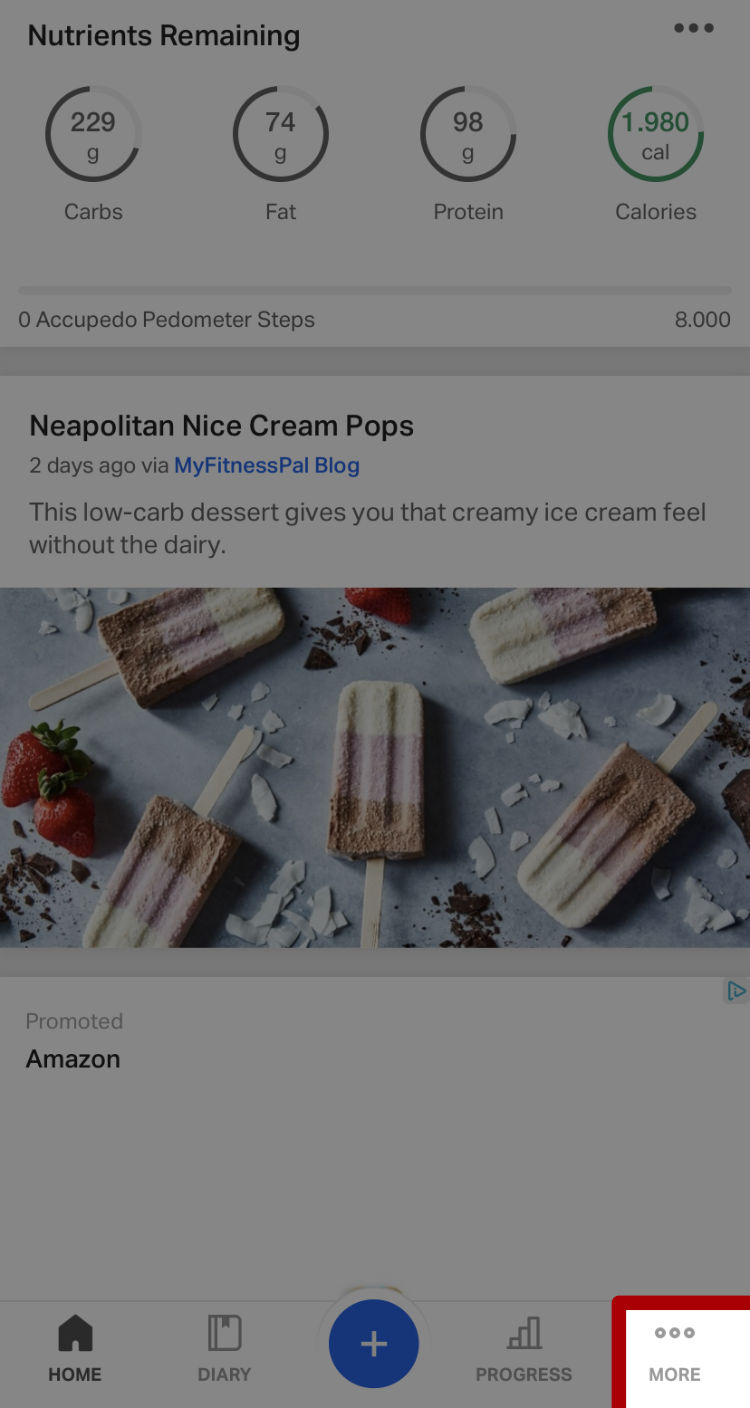This screenshot has height=1408, width=750.
Task: Open Neapolitan Nice Cream Pops title
Action: 221,426
